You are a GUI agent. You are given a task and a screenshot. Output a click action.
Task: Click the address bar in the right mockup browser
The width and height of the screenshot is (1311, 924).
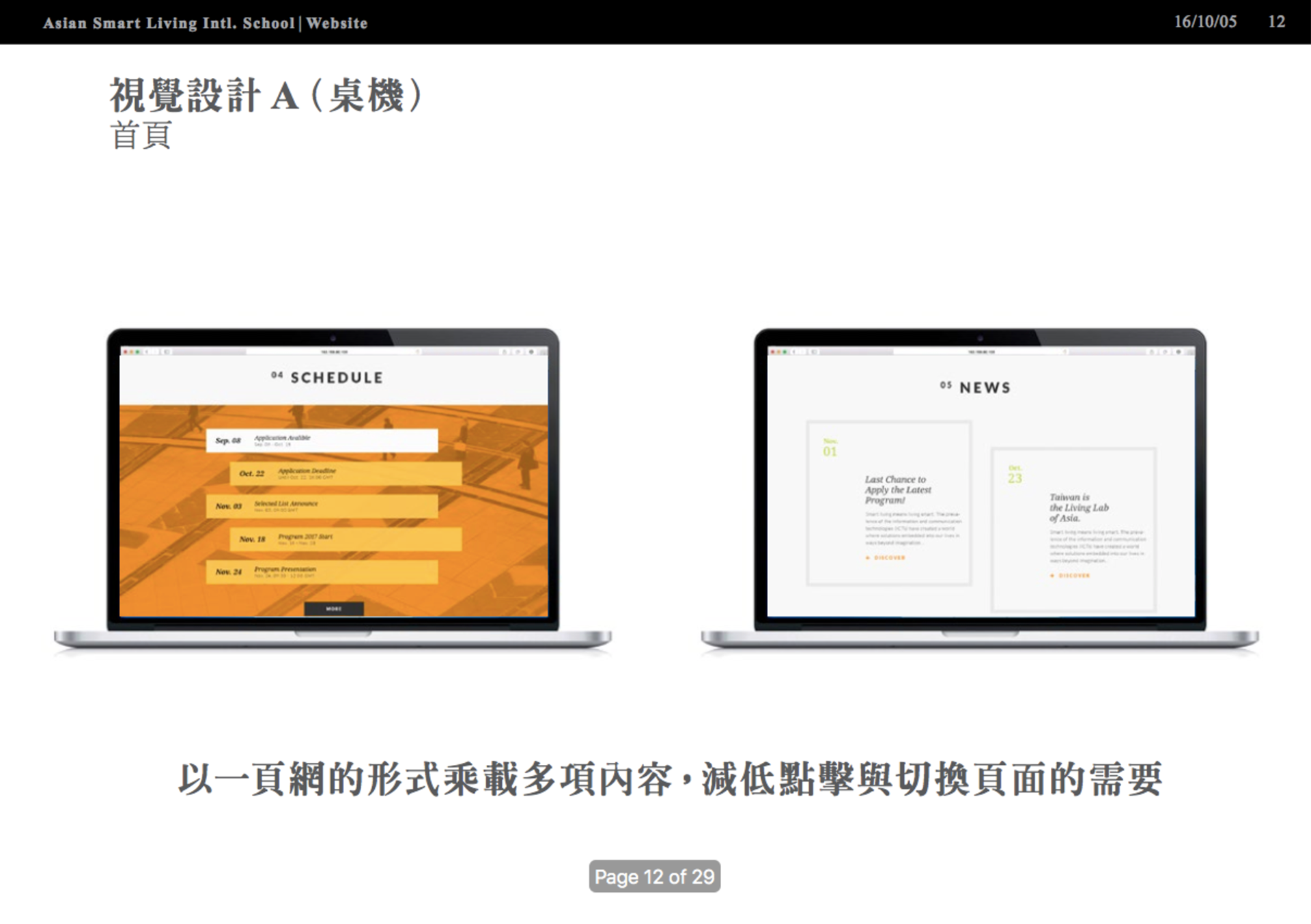click(x=981, y=352)
